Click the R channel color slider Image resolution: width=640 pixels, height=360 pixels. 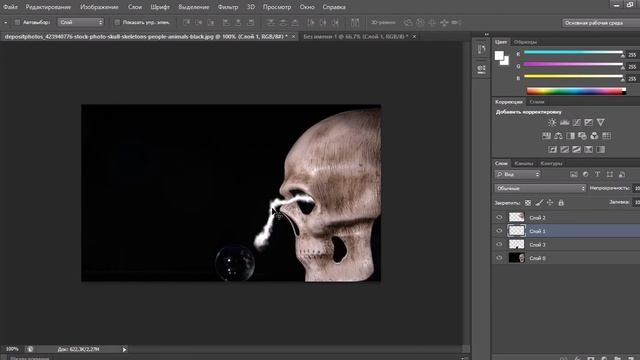[573, 52]
